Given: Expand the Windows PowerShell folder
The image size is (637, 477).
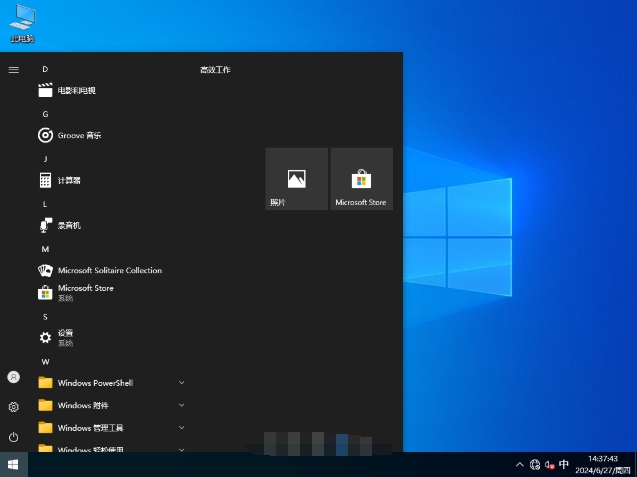Looking at the screenshot, I should [x=95, y=382].
